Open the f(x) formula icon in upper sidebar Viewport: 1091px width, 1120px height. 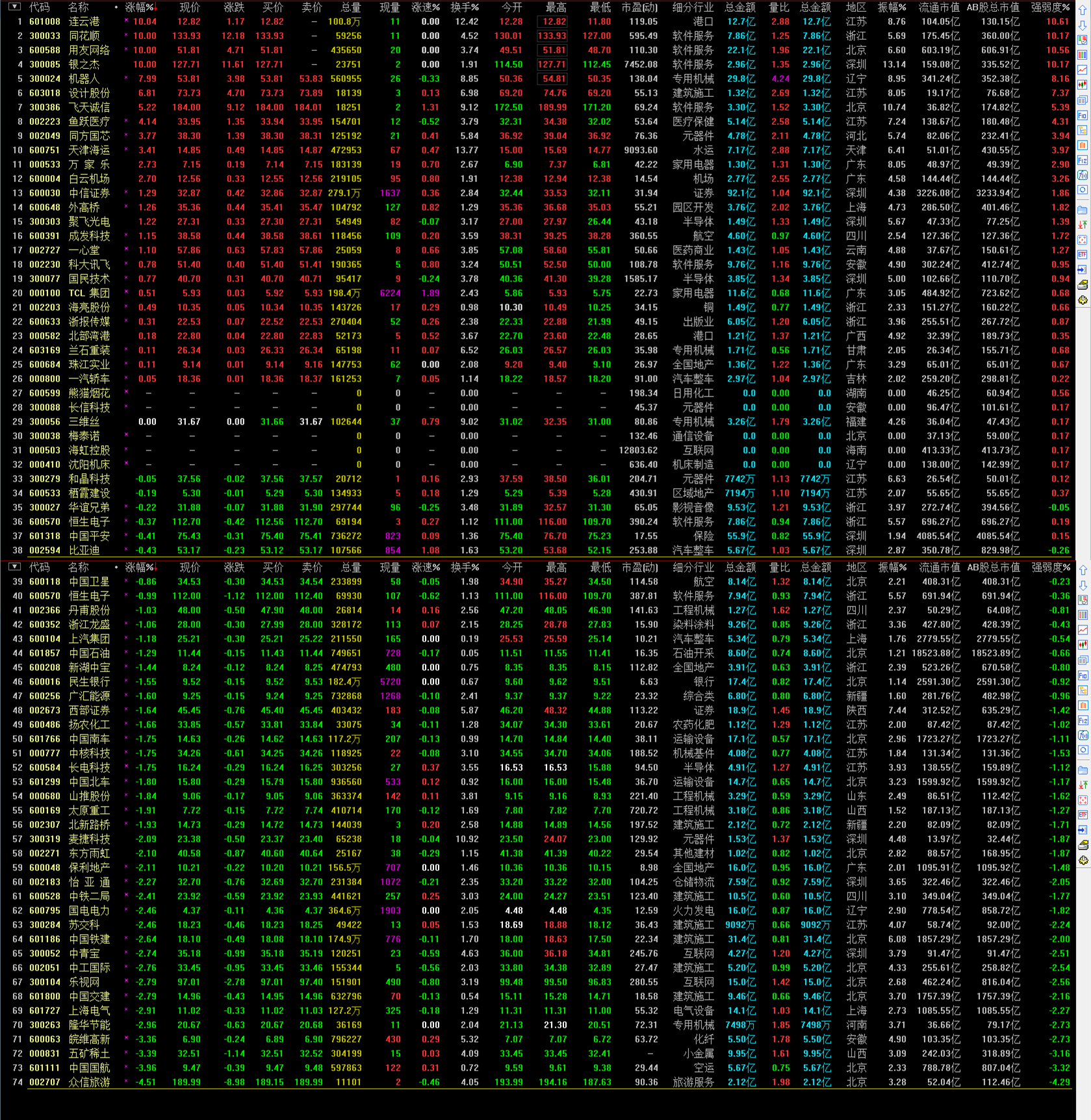(x=1083, y=175)
